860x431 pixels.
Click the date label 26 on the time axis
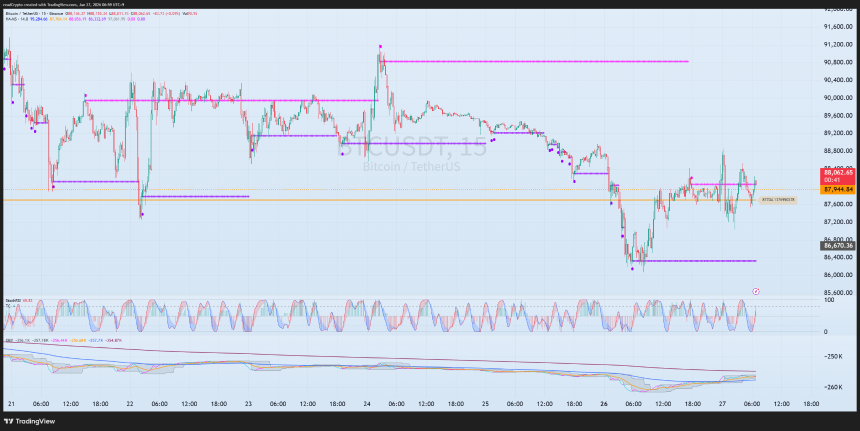[x=604, y=404]
